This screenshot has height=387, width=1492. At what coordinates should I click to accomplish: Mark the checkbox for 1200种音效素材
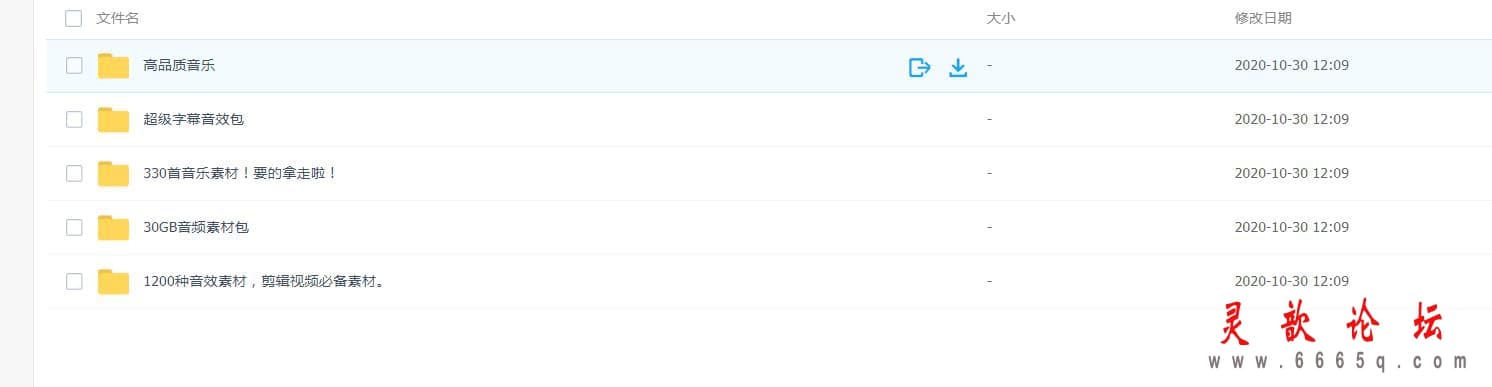click(x=74, y=282)
